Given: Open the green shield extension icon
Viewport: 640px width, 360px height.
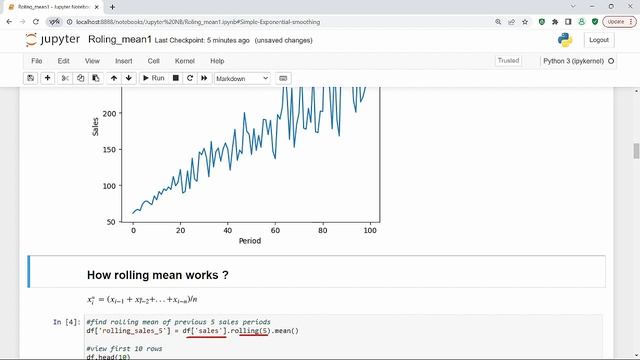Looking at the screenshot, I should (542, 22).
